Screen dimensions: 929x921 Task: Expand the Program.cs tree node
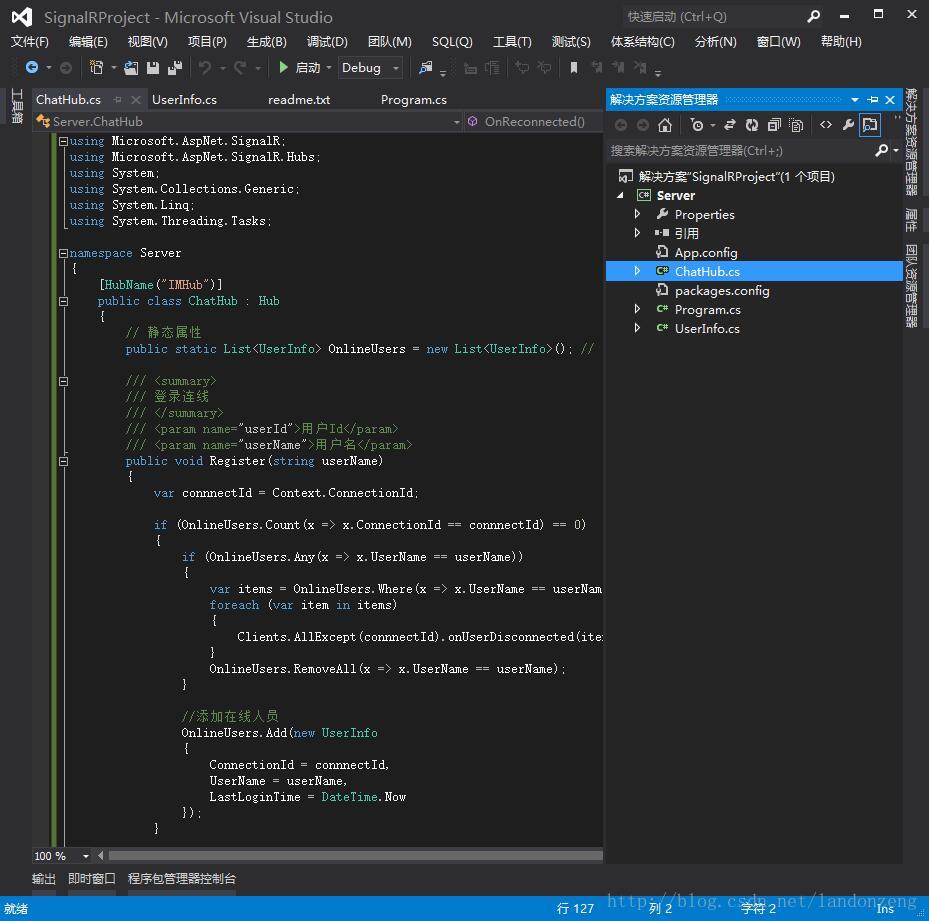pos(637,309)
